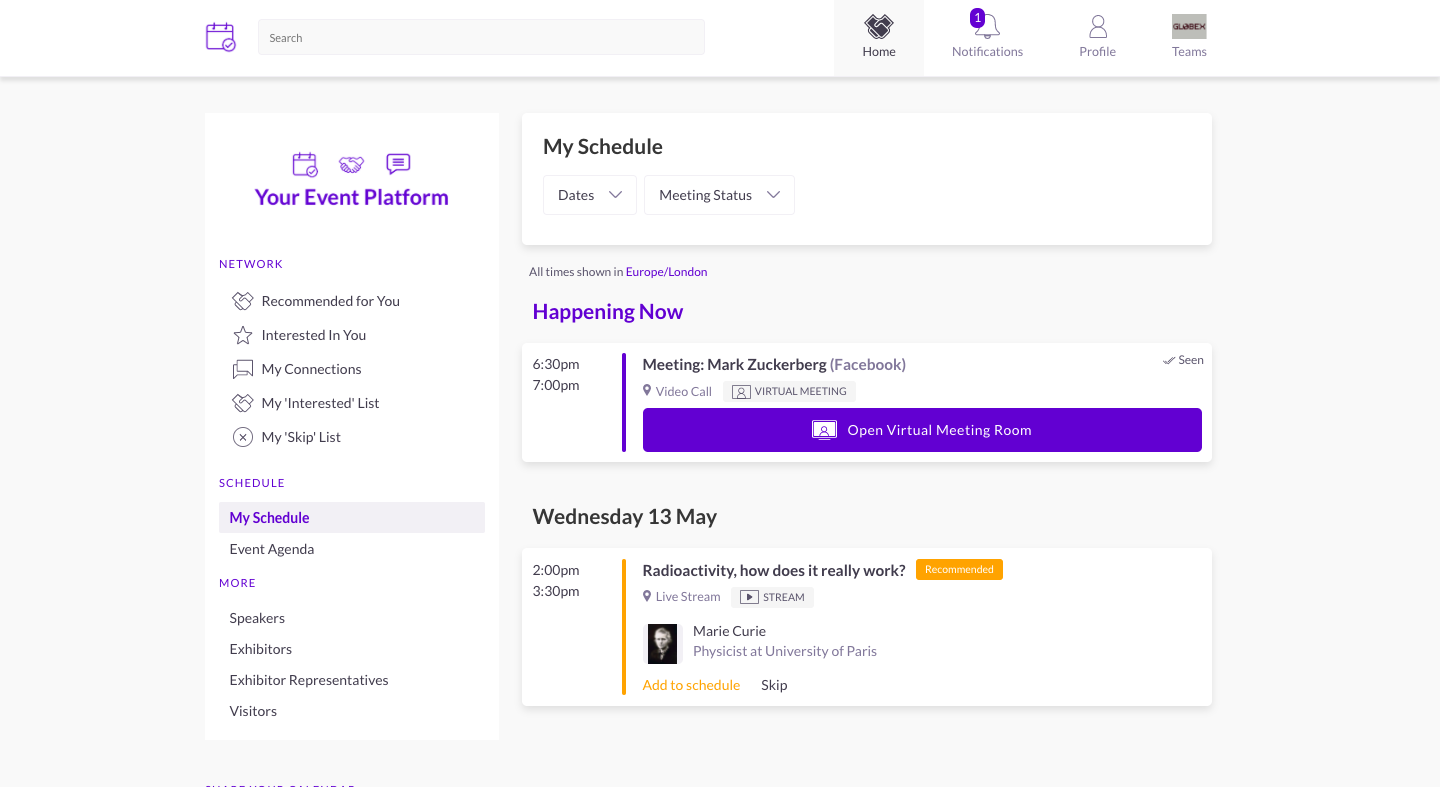Click the Seen status on the Zuckerberg meeting
Screen dimensions: 1440x787
click(x=1183, y=360)
